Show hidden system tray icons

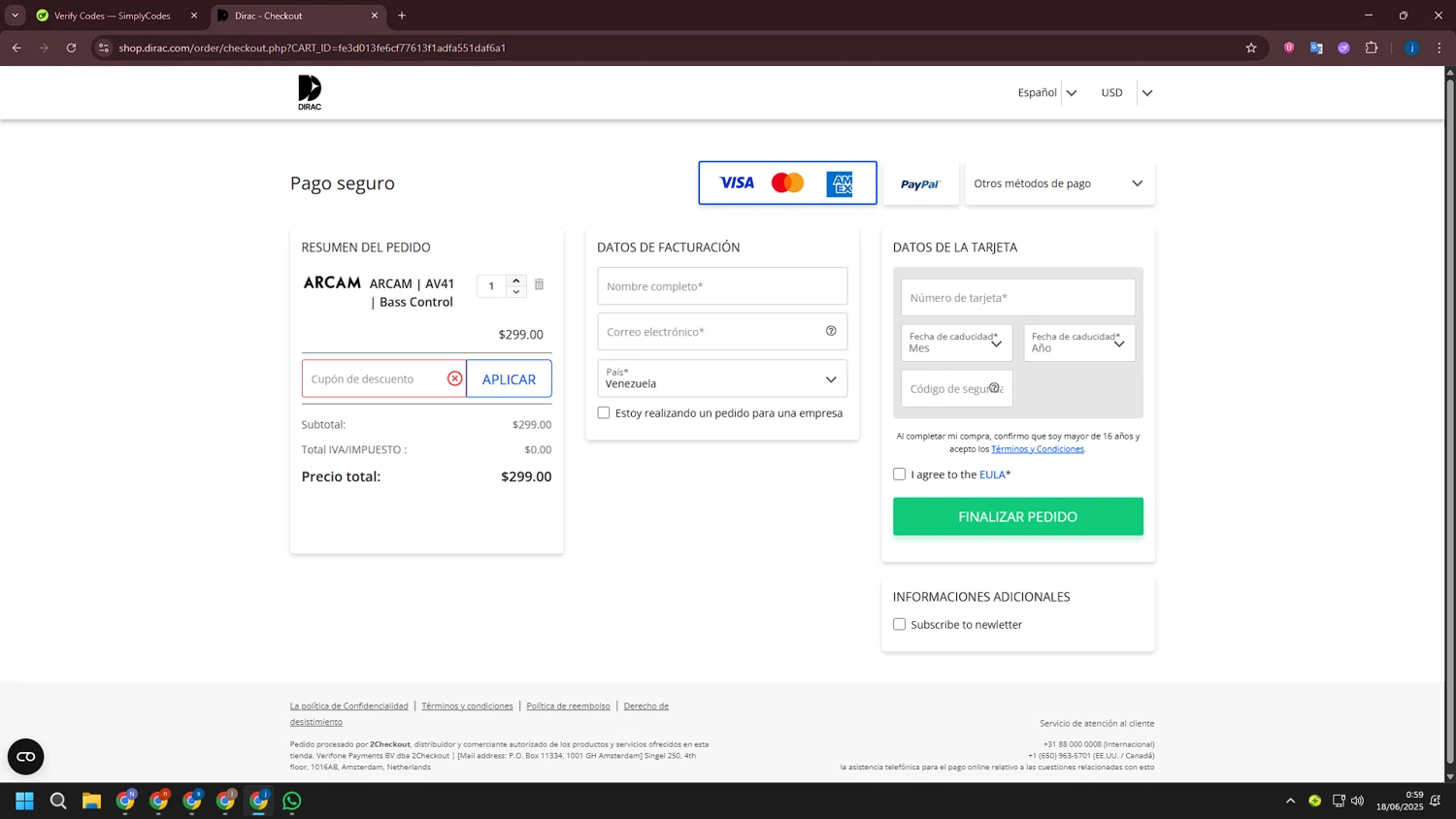[x=1290, y=801]
